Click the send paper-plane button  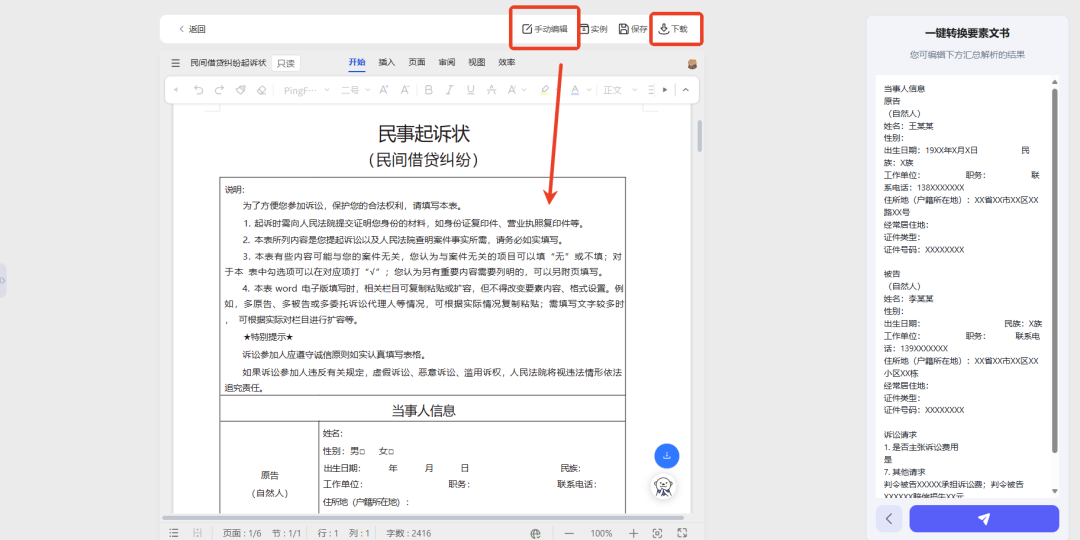(984, 519)
